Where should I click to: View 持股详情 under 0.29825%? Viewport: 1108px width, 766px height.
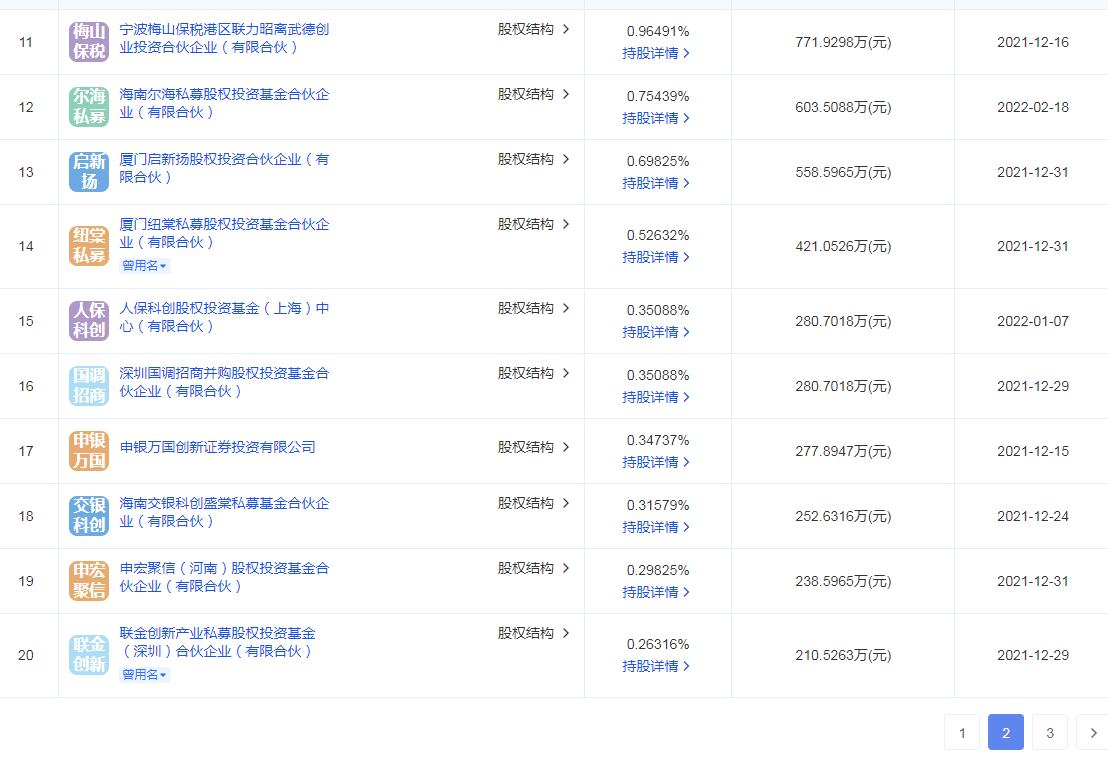(x=656, y=592)
